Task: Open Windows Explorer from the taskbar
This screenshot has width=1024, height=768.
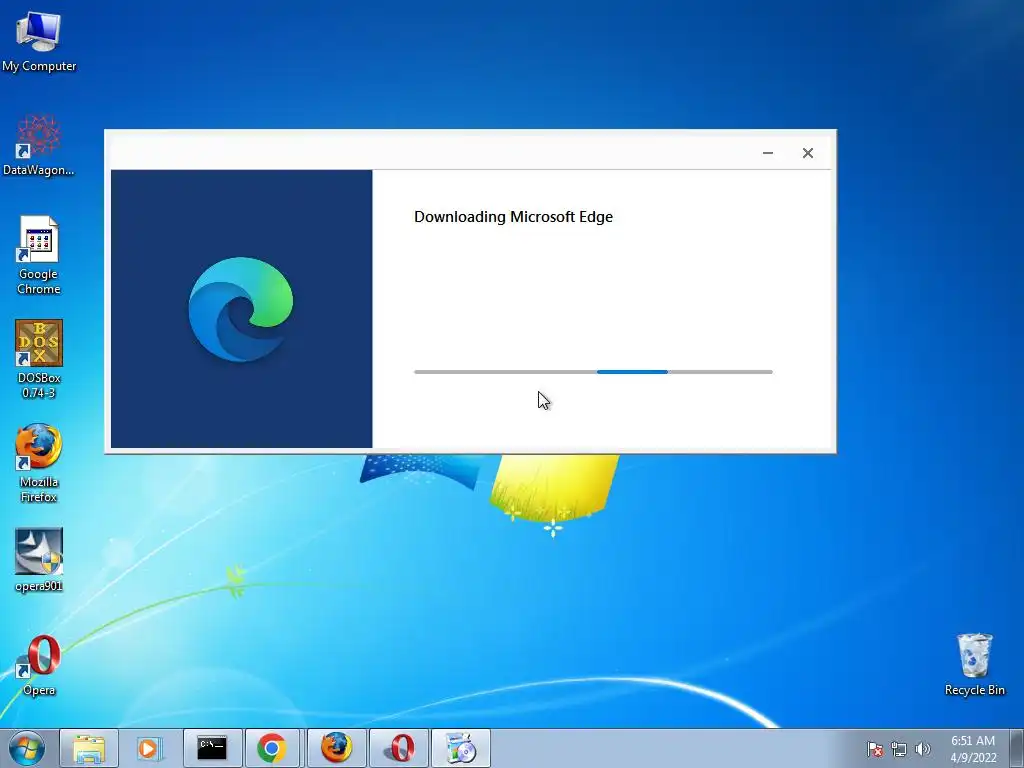Action: pyautogui.click(x=89, y=748)
